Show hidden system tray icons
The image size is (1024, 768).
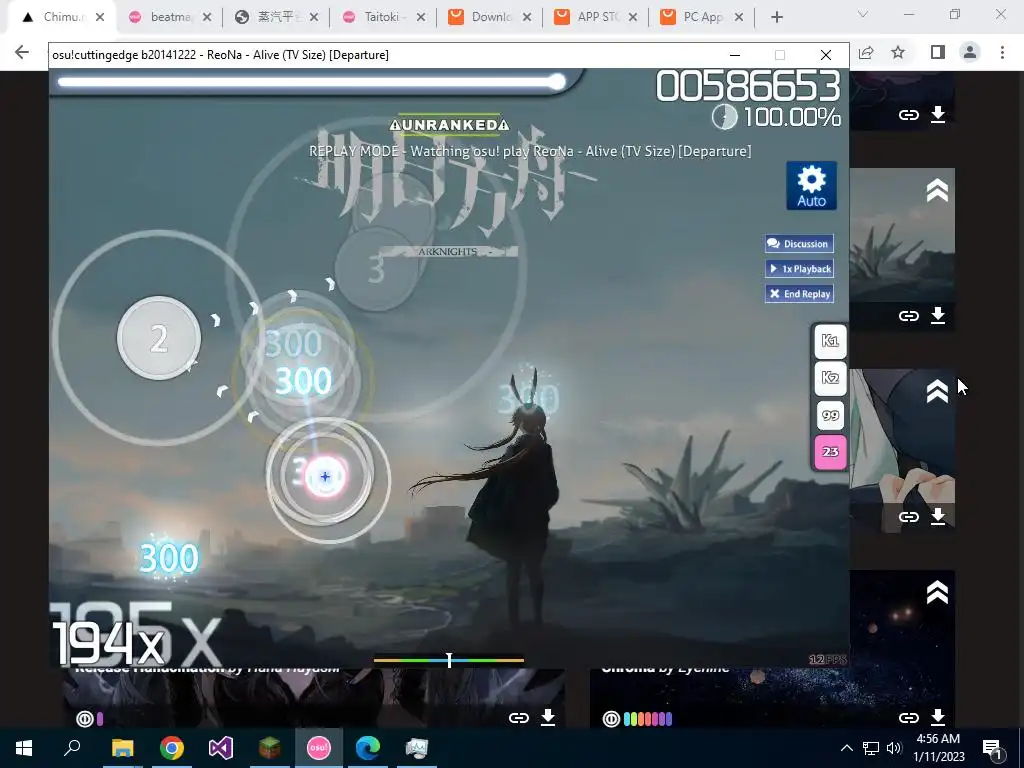pyautogui.click(x=846, y=748)
